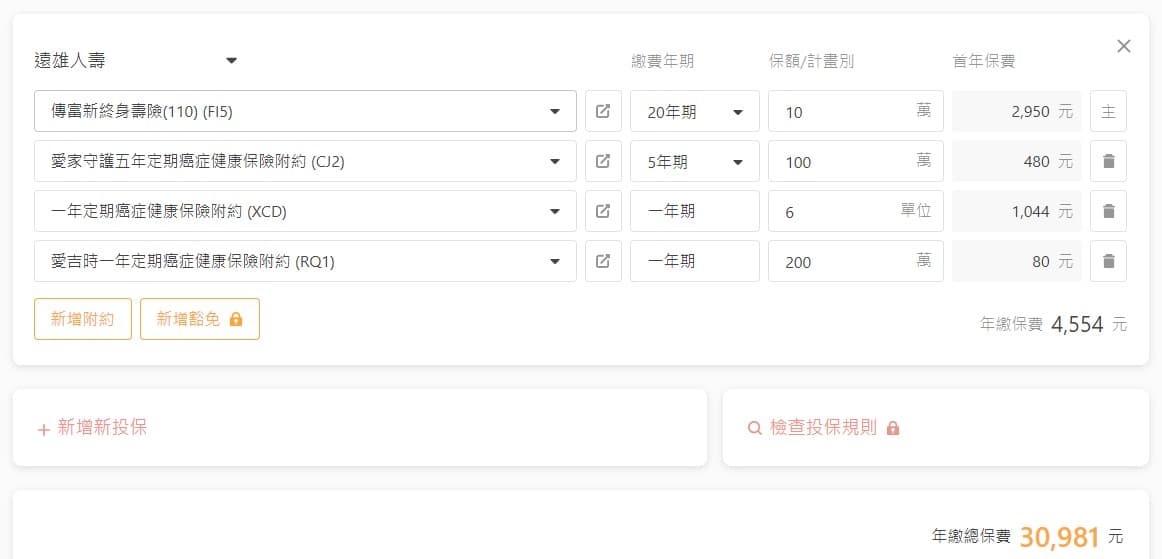
Task: Open the 5年期 payment term dropdown
Action: [695, 161]
